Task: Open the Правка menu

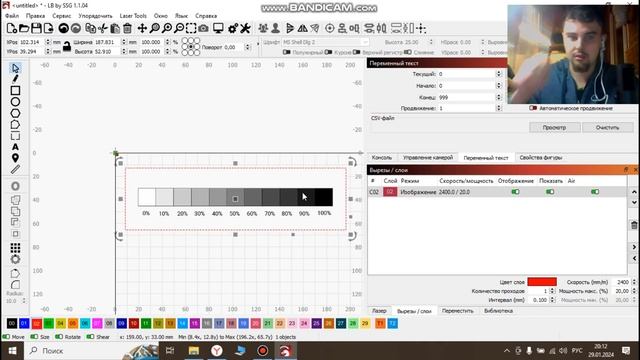Action: (x=36, y=16)
